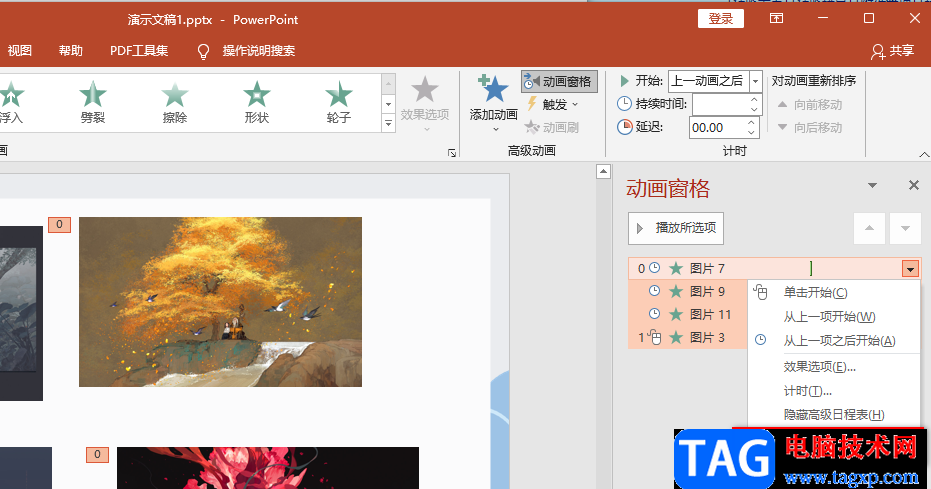Viewport: 931px width, 489px height.
Task: Select the 劈裂 (Split) animation effect
Action: tap(93, 102)
